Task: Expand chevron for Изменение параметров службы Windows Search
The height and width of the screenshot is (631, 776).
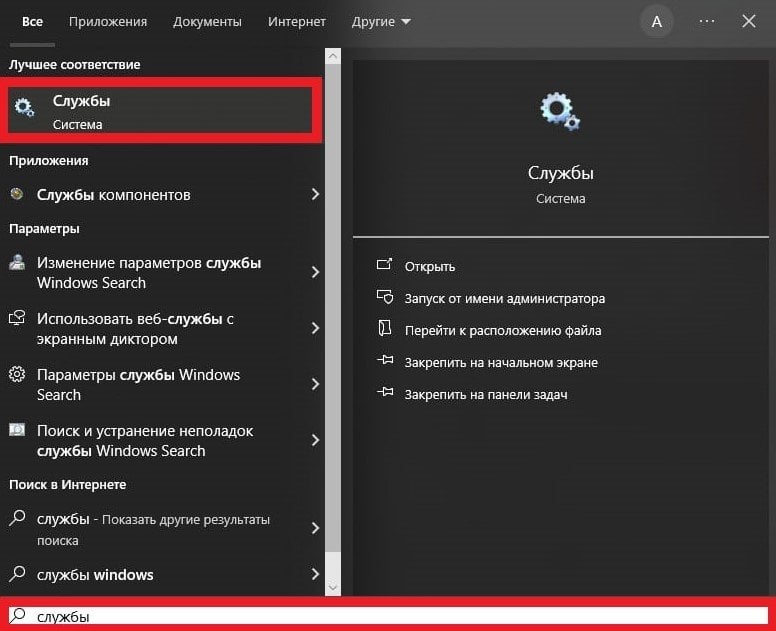Action: point(315,272)
